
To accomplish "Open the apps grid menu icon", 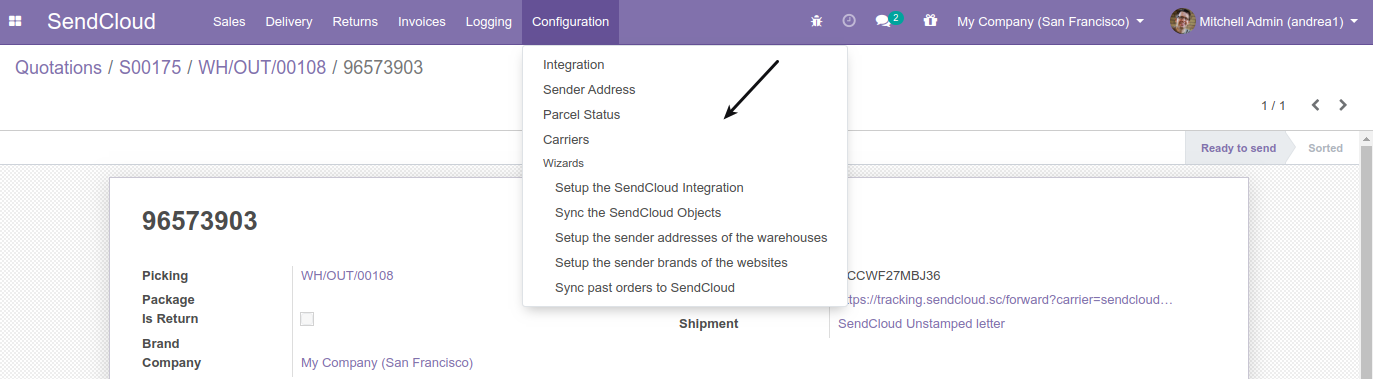I will pyautogui.click(x=15, y=21).
